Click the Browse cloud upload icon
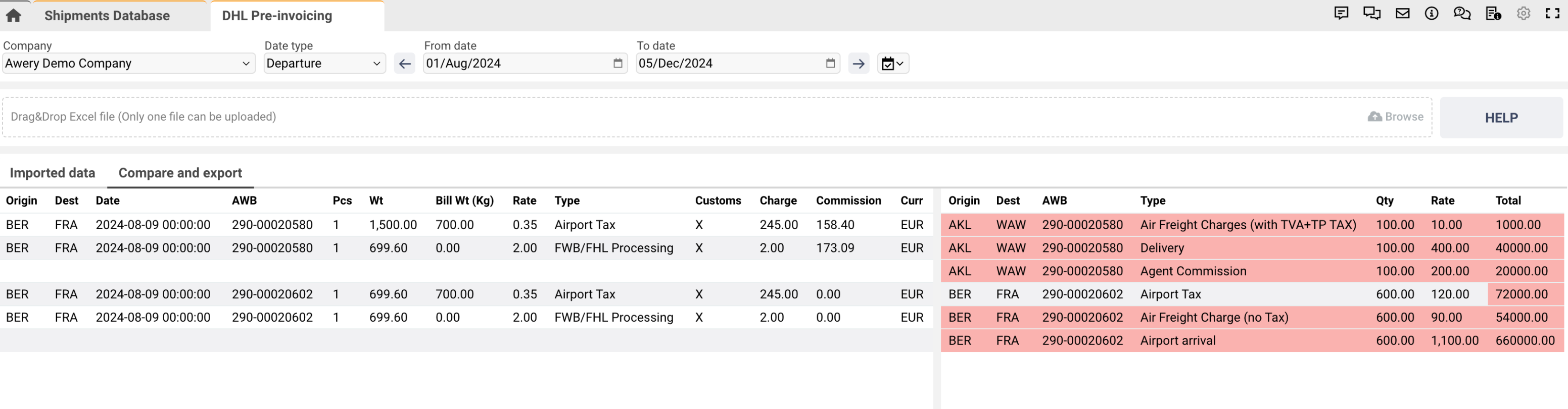Image resolution: width=1568 pixels, height=409 pixels. (1374, 116)
